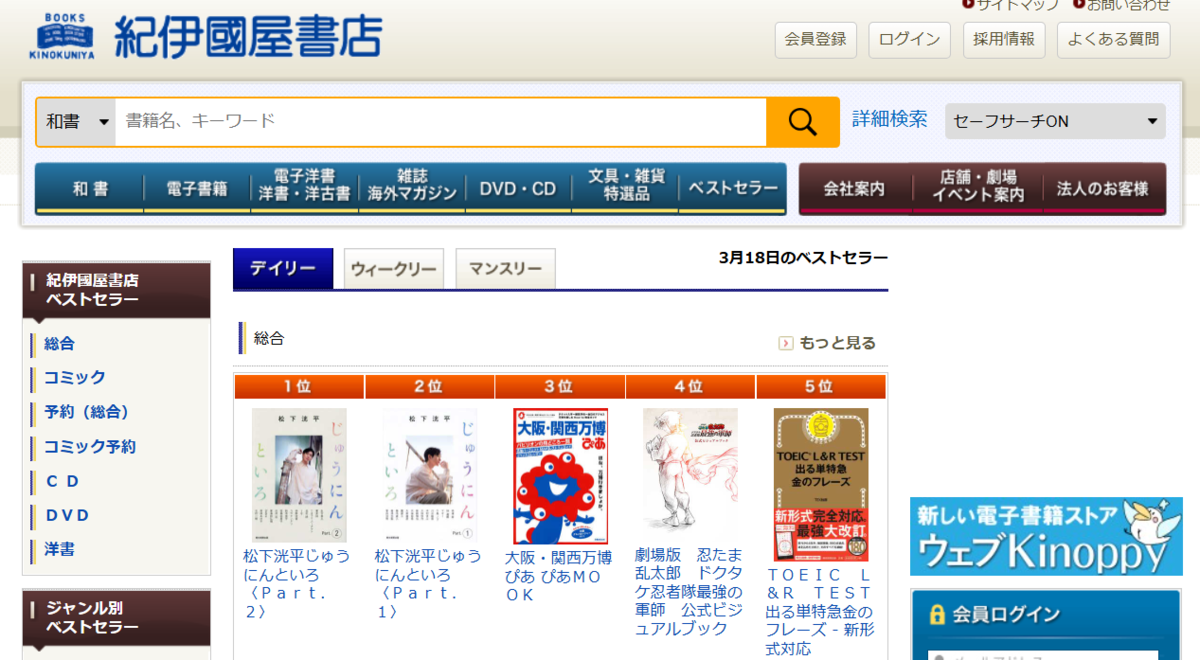Select 総合 in bestseller sidebar
Viewport: 1200px width, 660px height.
pos(60,343)
